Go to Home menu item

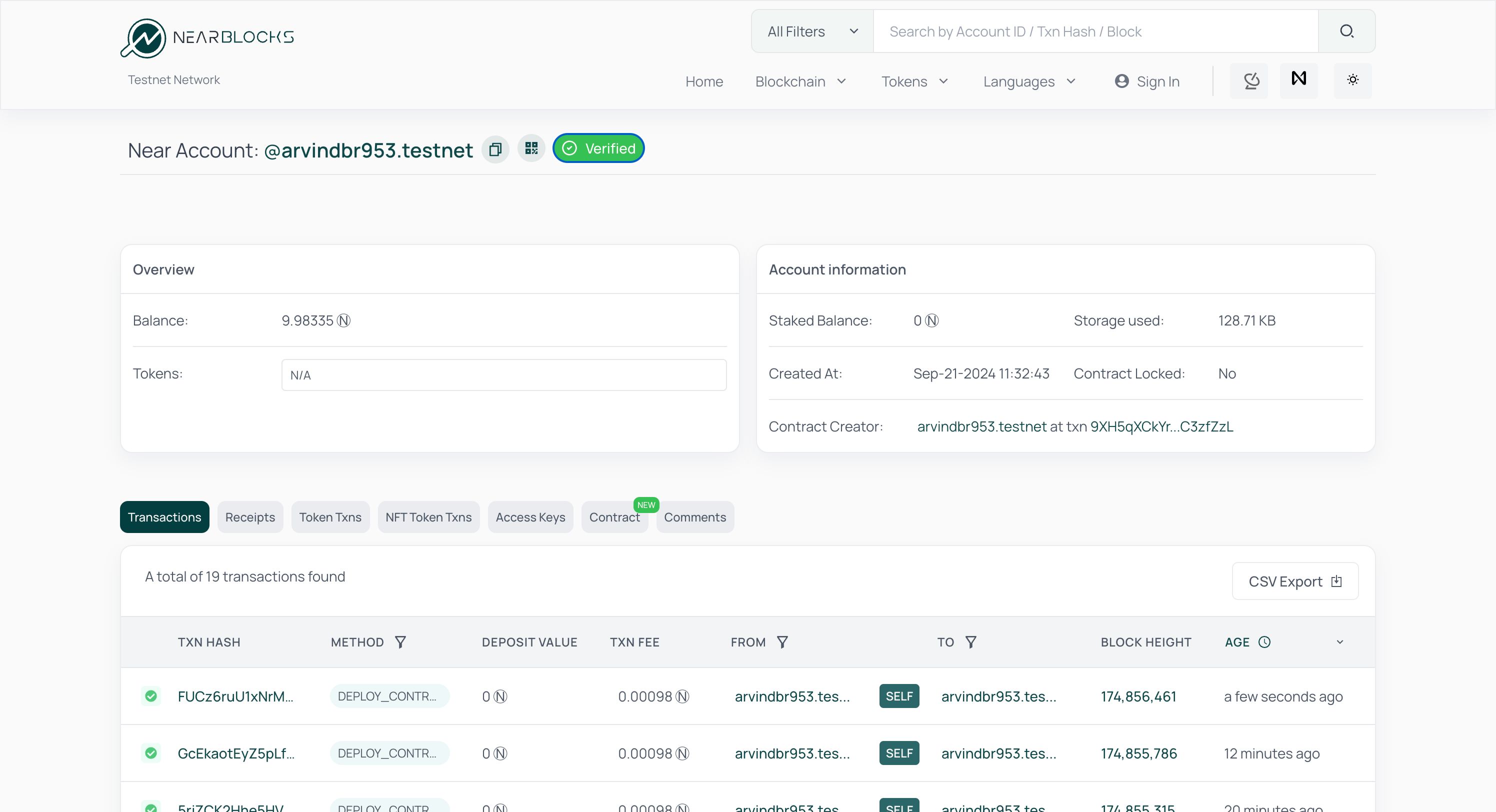coord(704,82)
